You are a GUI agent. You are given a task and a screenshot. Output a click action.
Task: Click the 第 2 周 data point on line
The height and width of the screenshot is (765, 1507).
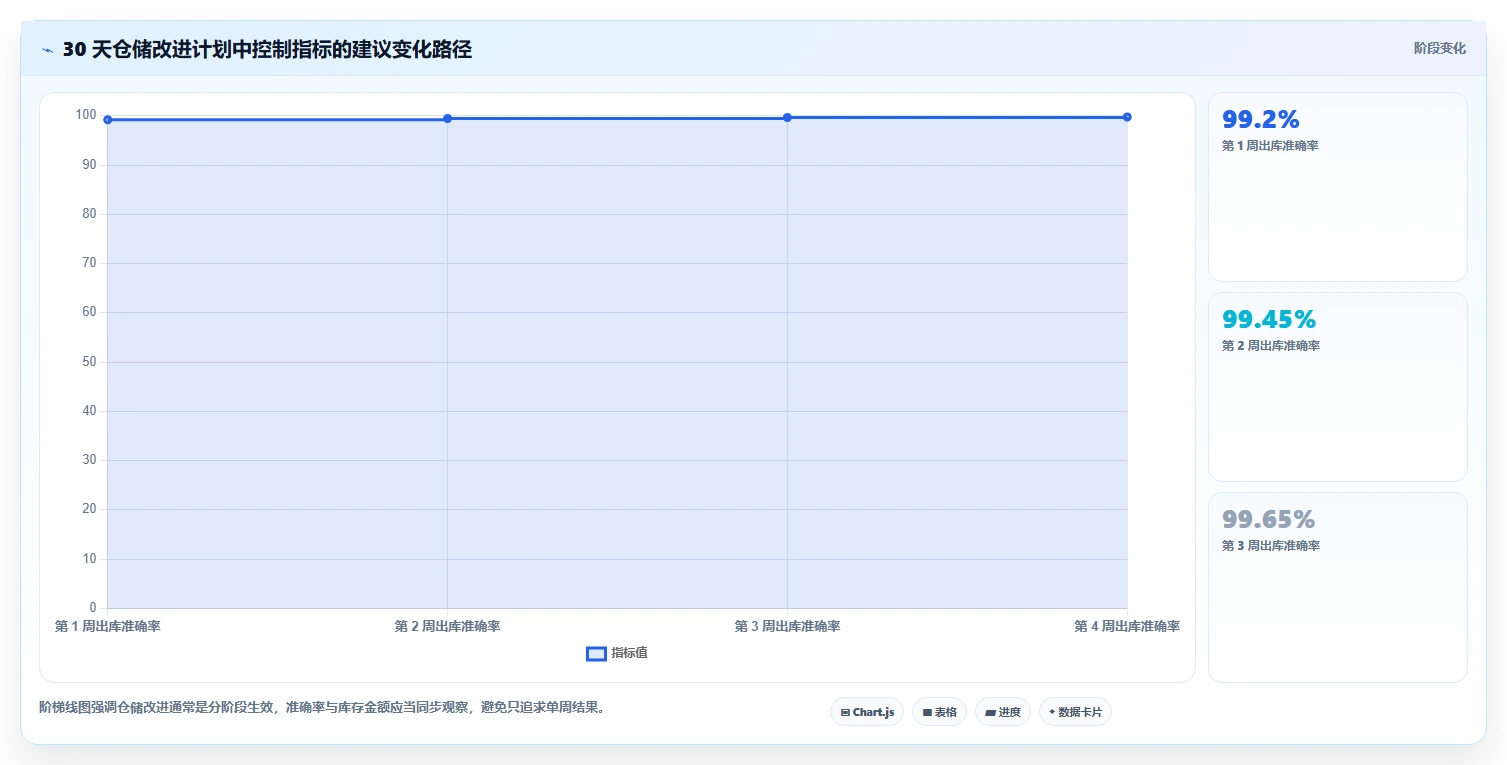[x=447, y=119]
